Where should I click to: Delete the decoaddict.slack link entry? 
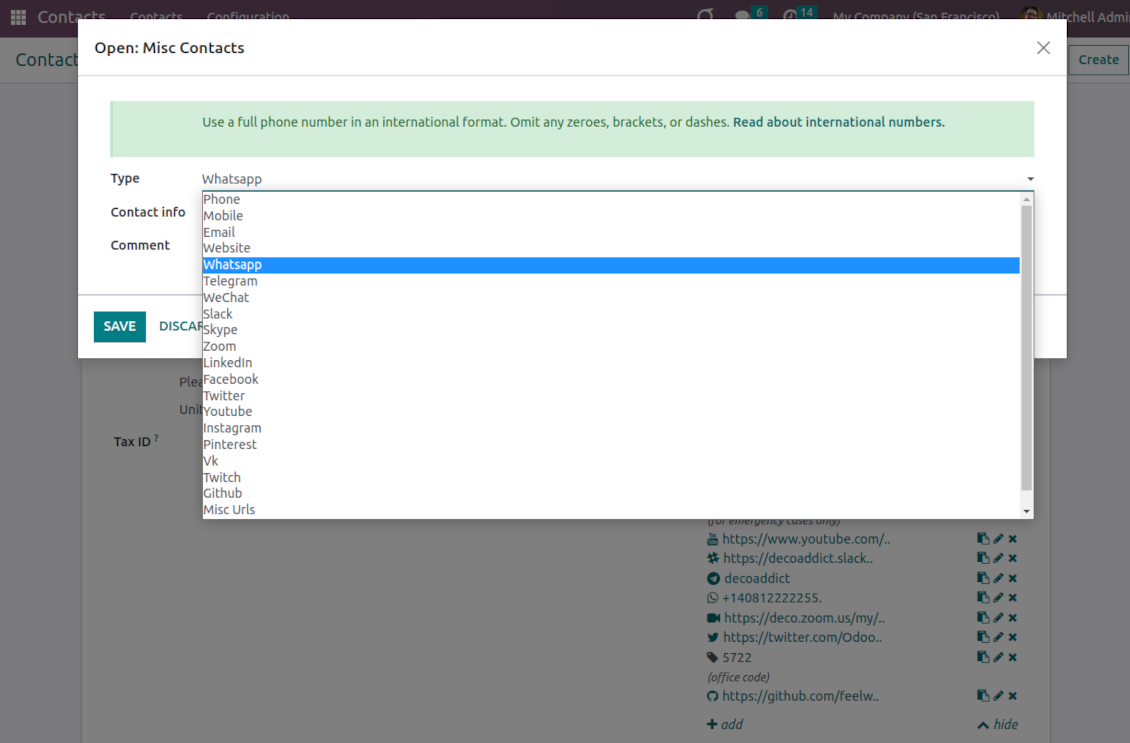point(1013,558)
